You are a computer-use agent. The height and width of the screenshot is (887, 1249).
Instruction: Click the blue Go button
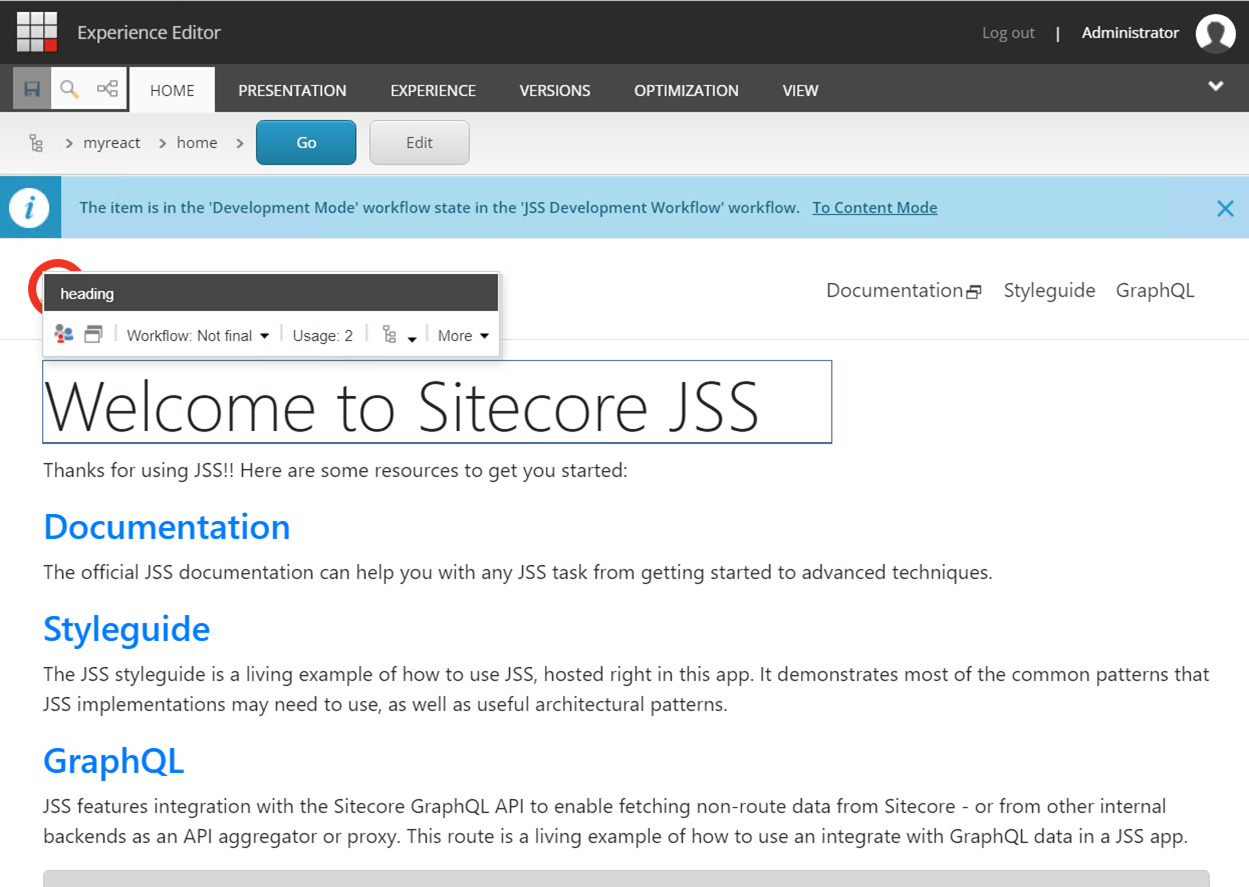pyautogui.click(x=306, y=142)
